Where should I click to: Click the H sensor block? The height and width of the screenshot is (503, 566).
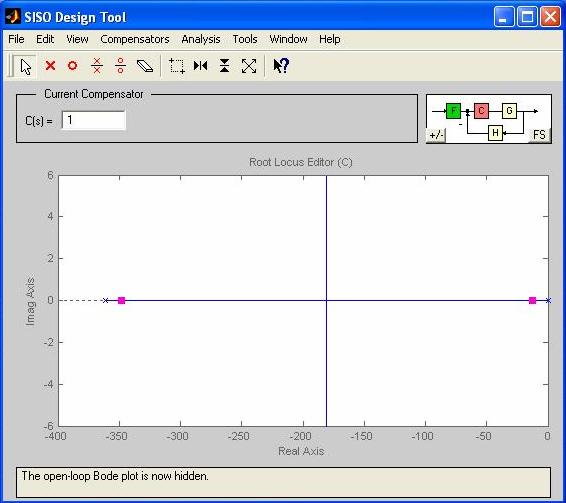point(495,133)
